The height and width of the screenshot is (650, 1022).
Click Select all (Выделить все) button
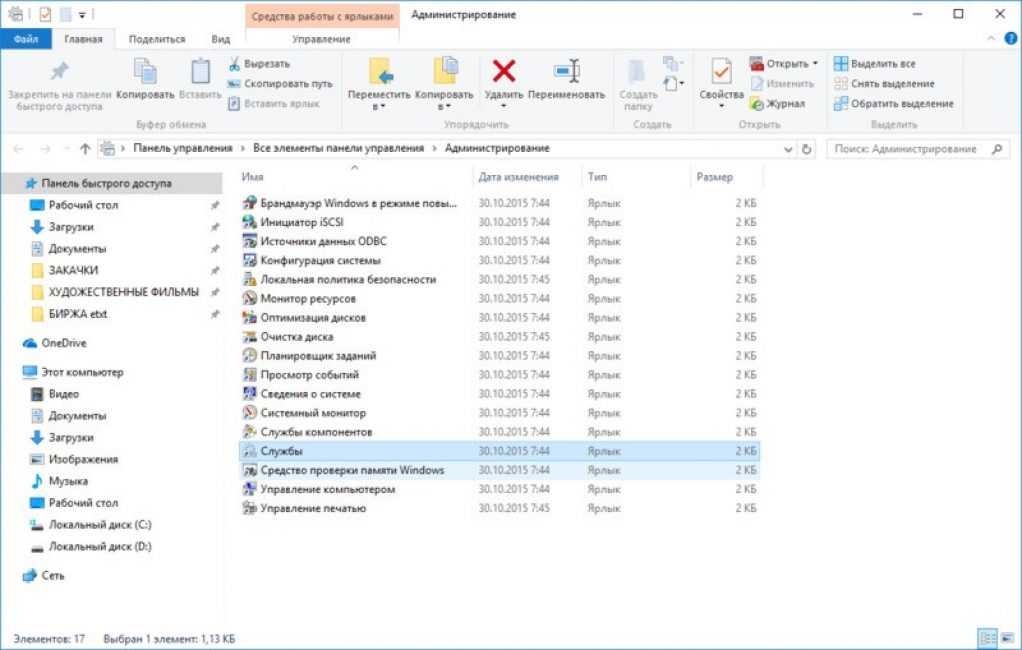[875, 64]
